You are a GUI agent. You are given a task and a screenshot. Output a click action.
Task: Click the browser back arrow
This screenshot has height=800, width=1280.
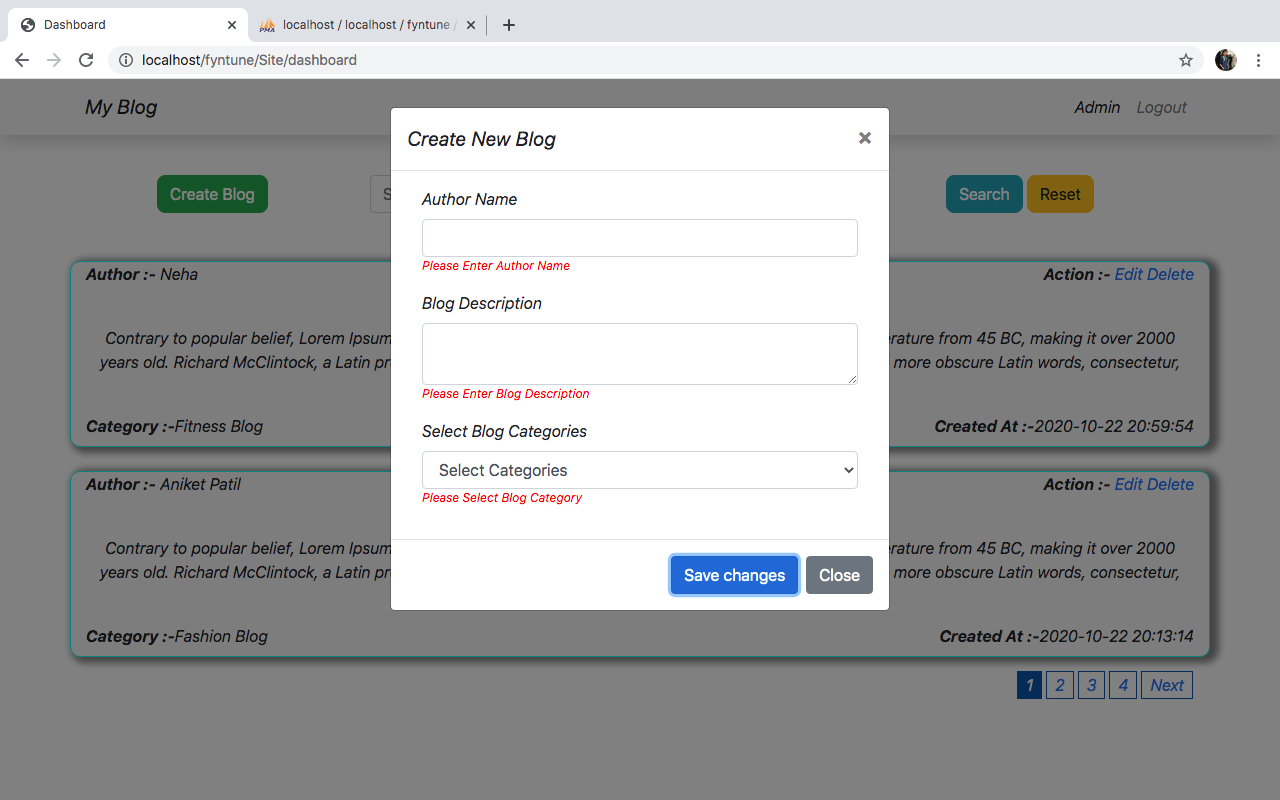click(22, 60)
